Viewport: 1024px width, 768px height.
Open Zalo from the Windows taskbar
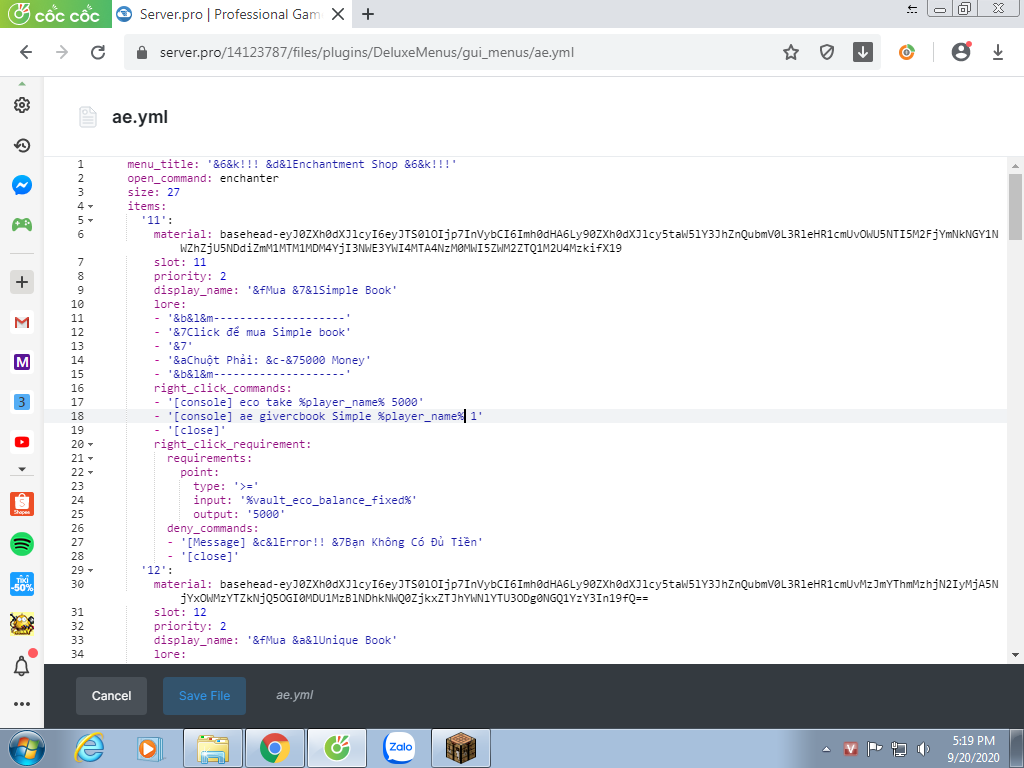click(x=400, y=747)
